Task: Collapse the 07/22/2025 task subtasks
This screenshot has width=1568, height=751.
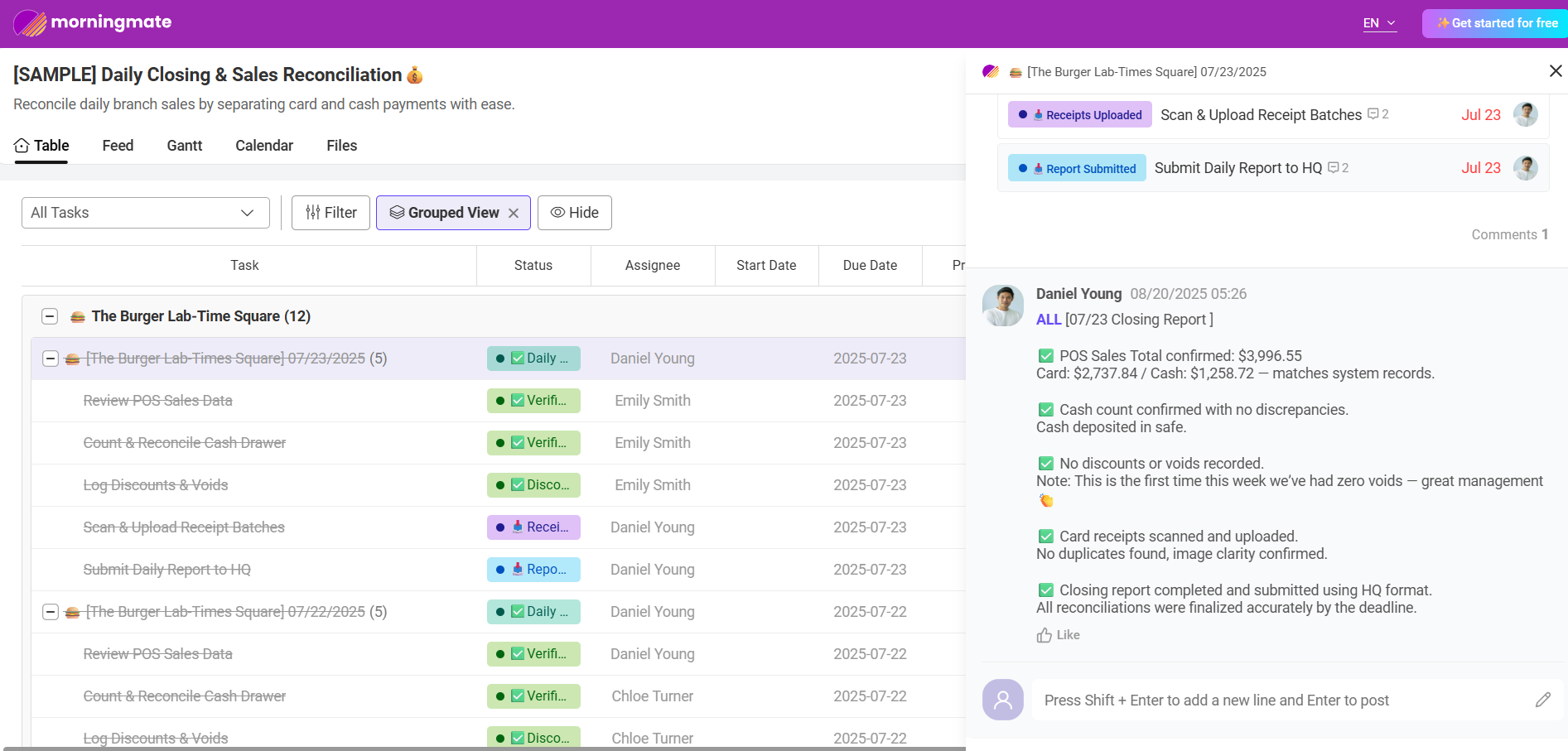Action: [51, 612]
